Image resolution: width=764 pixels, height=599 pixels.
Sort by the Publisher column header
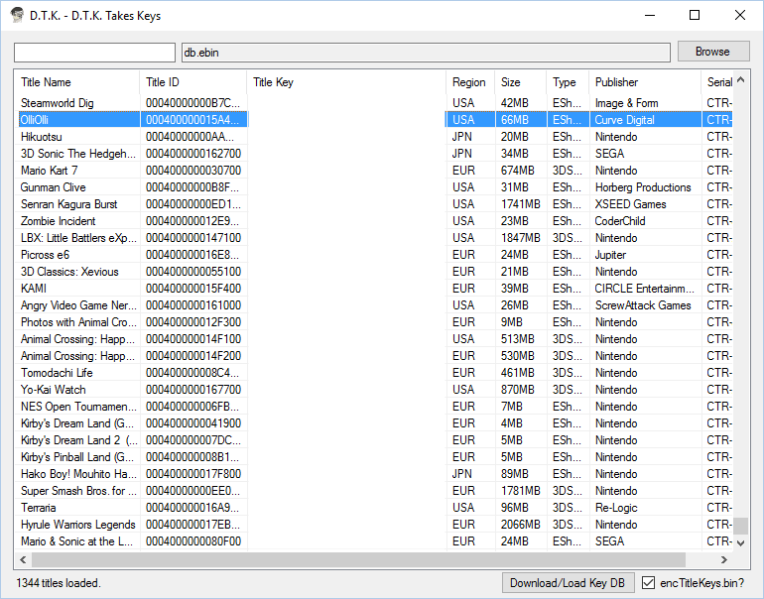click(645, 82)
